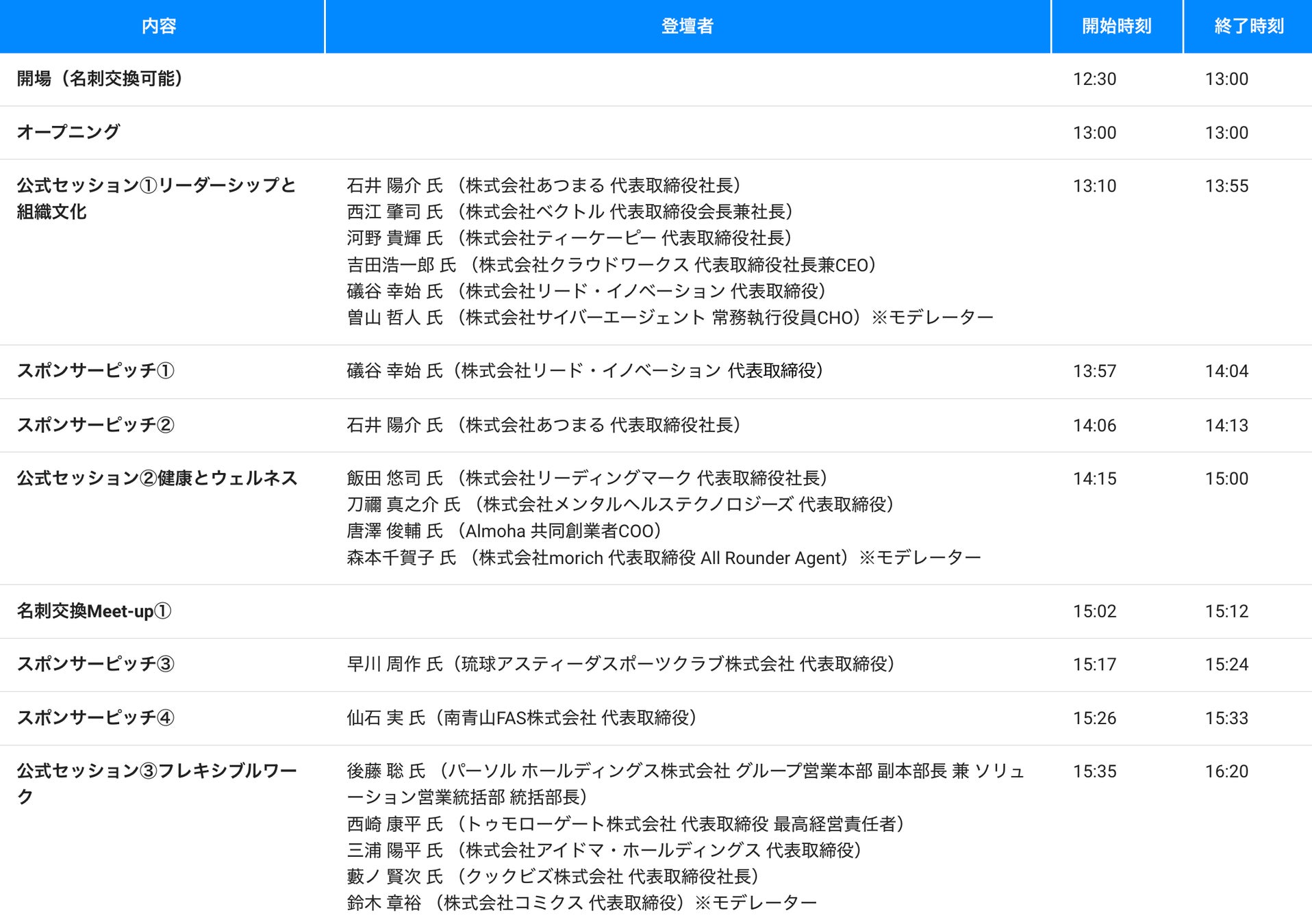Click 公式セッション③フレキシブルワーク title
Image resolution: width=1312 pixels, height=924 pixels.
coord(157,784)
